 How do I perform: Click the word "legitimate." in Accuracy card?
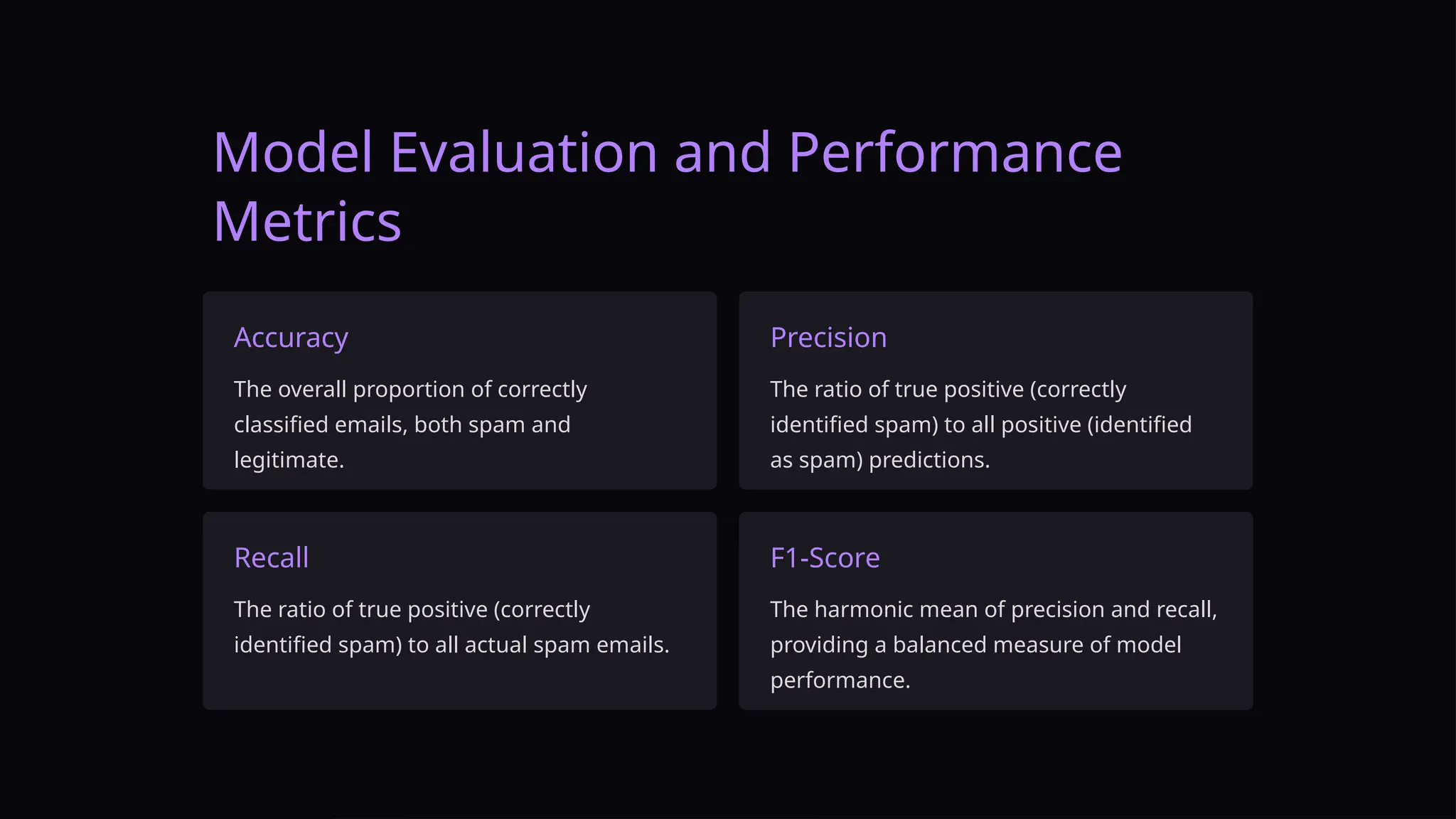pyautogui.click(x=289, y=460)
